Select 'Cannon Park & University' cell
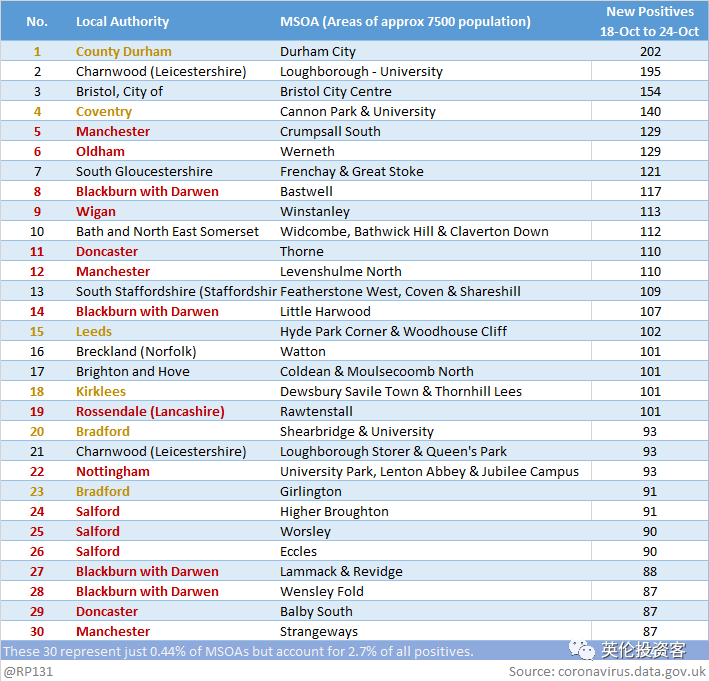 [357, 111]
